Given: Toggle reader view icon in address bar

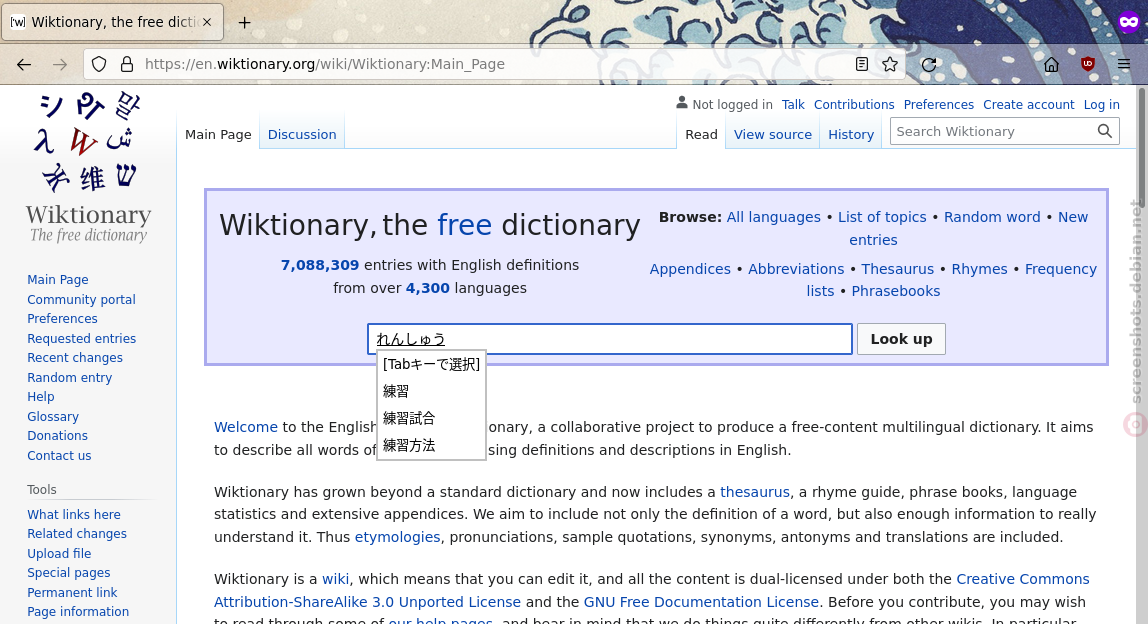Looking at the screenshot, I should (x=862, y=64).
